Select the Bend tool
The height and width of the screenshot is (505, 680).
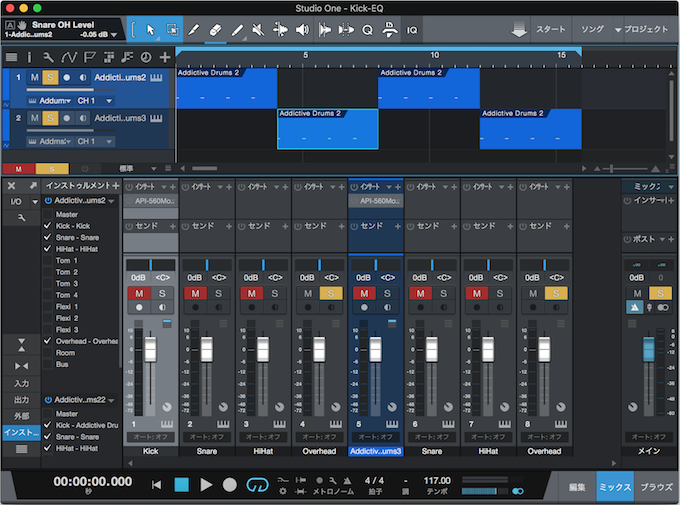pos(280,30)
